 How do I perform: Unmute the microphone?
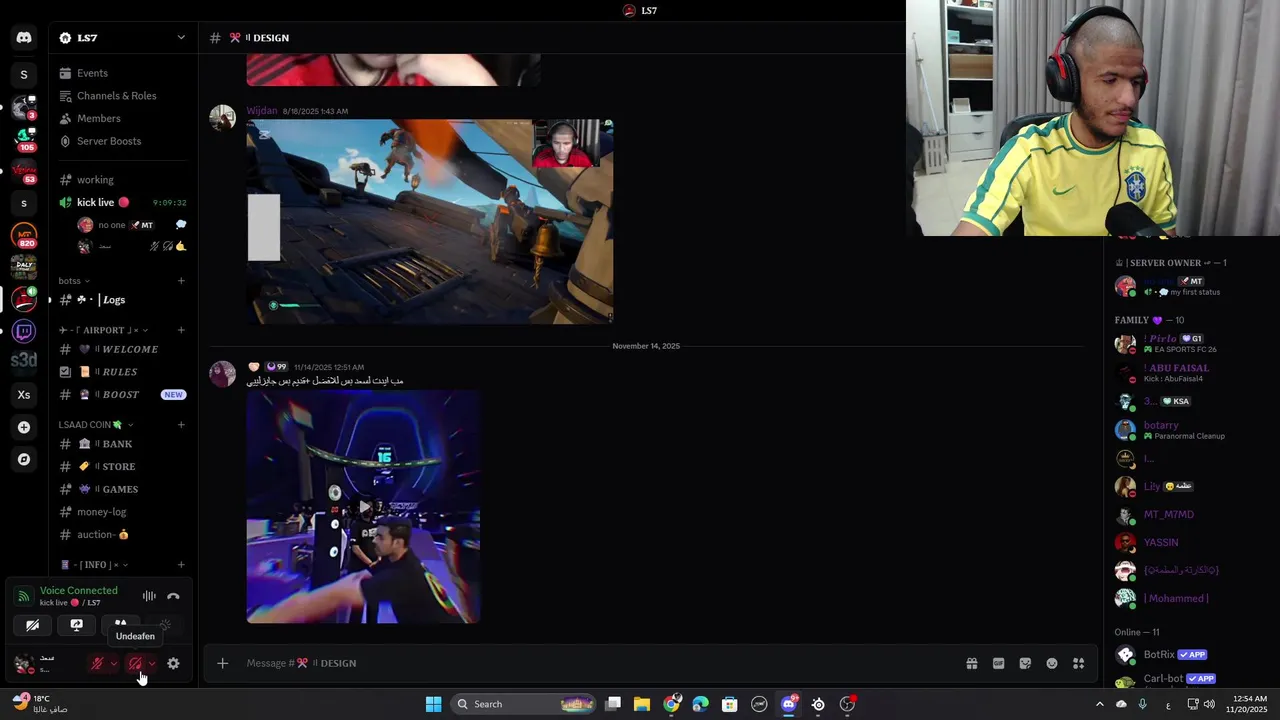tap(97, 663)
